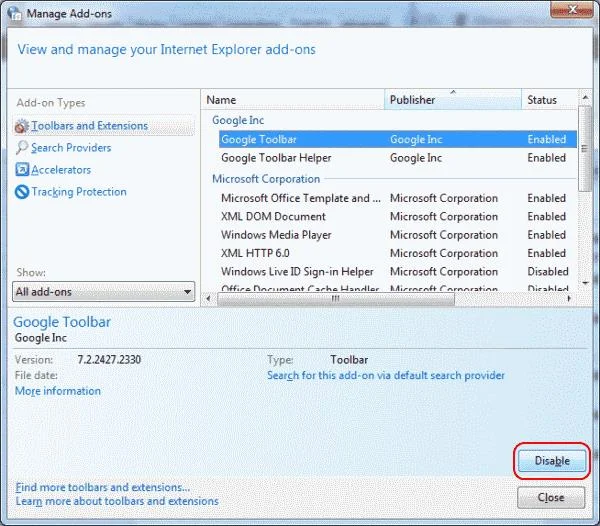Sort list by Status column header
Screen dimensions: 600x526
[549, 100]
